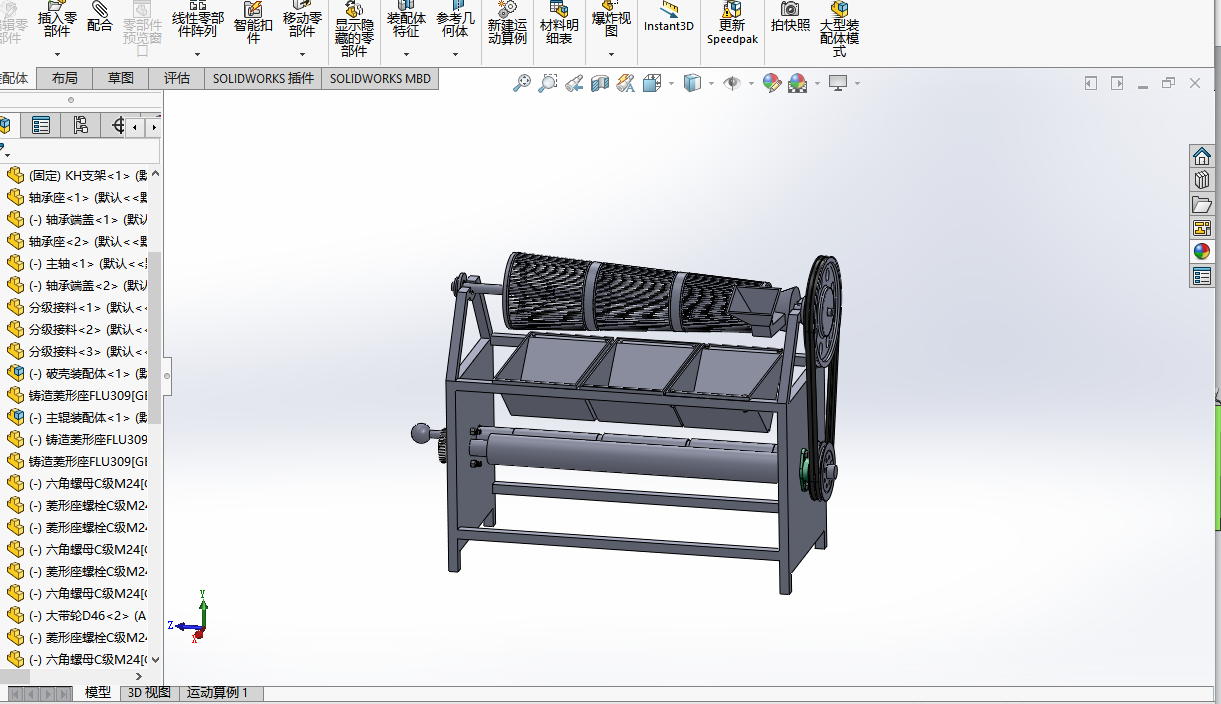The image size is (1221, 704).
Task: Click the 材料明细表 bill of materials button
Action: coord(559,24)
